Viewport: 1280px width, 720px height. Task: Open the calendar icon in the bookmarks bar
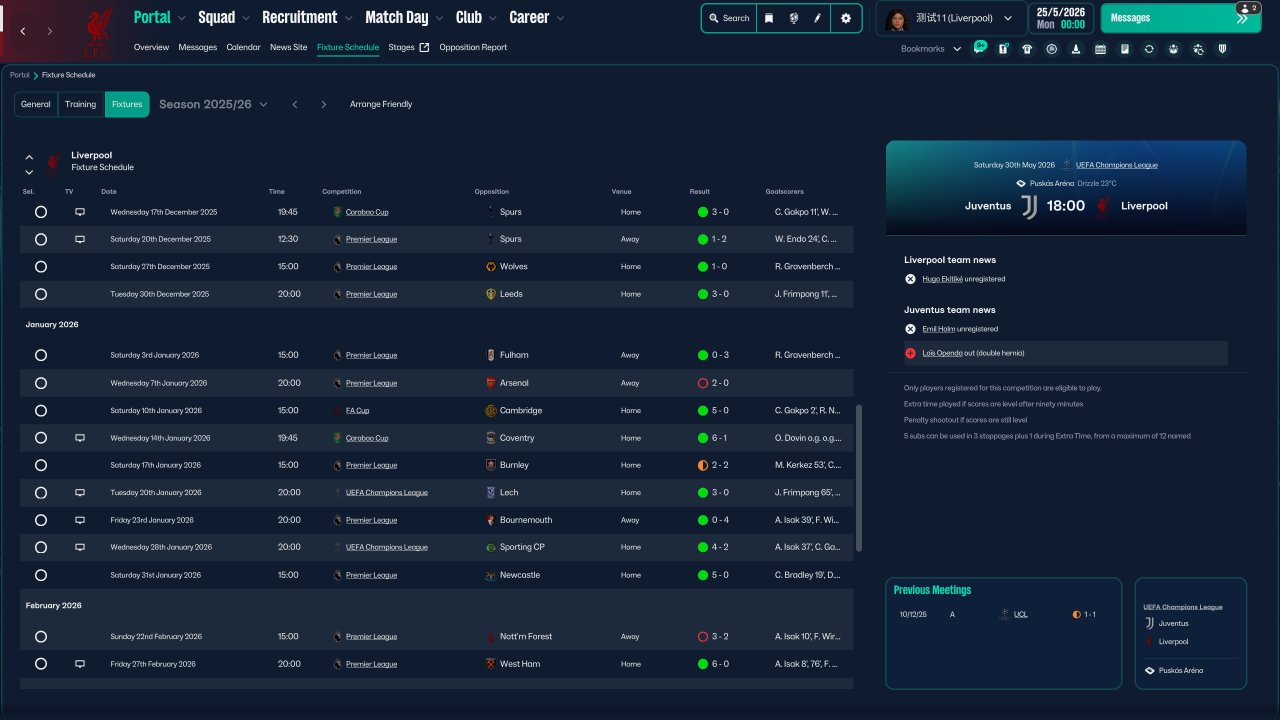point(1100,49)
